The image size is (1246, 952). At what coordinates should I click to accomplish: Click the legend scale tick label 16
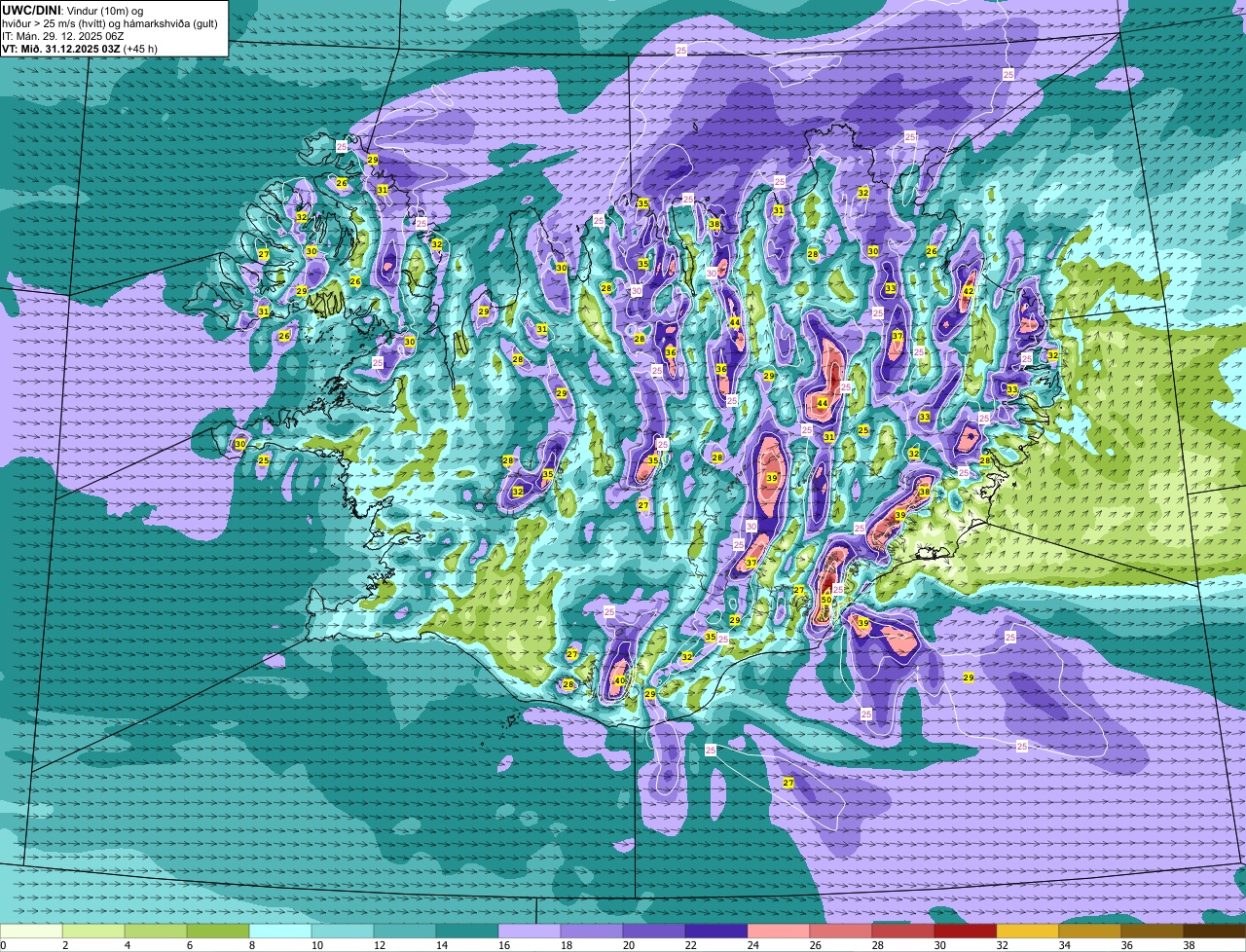(x=504, y=945)
